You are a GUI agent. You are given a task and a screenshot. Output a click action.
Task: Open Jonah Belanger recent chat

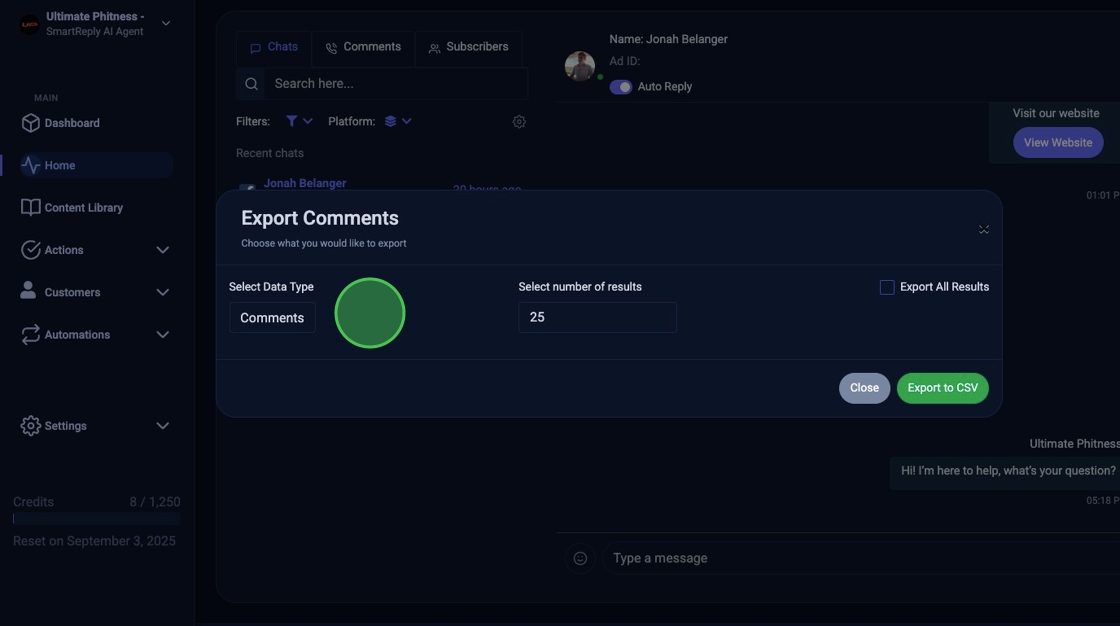click(x=305, y=184)
